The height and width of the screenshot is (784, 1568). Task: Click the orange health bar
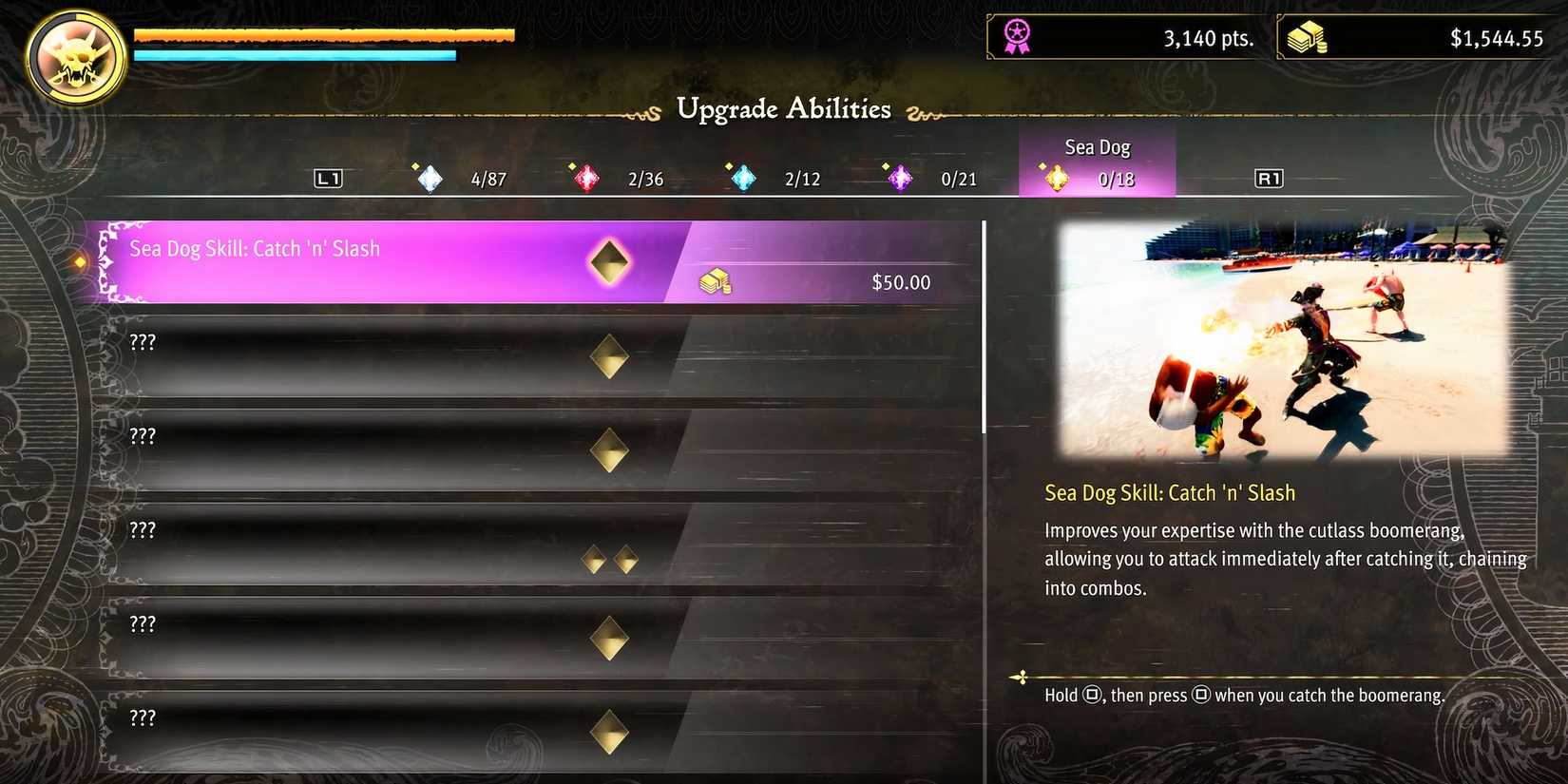pos(324,35)
